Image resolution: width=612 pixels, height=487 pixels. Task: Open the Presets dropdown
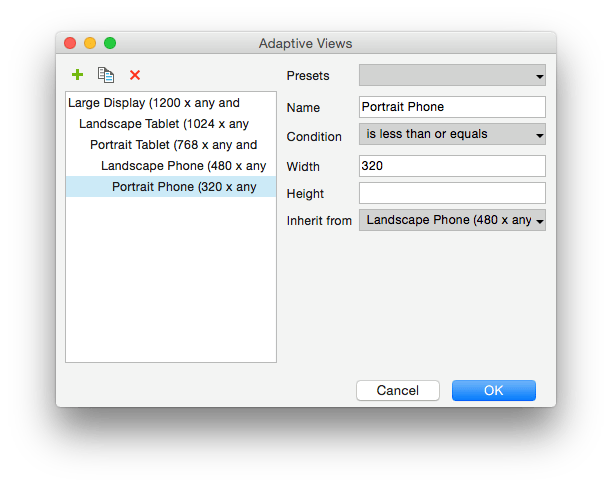click(452, 75)
